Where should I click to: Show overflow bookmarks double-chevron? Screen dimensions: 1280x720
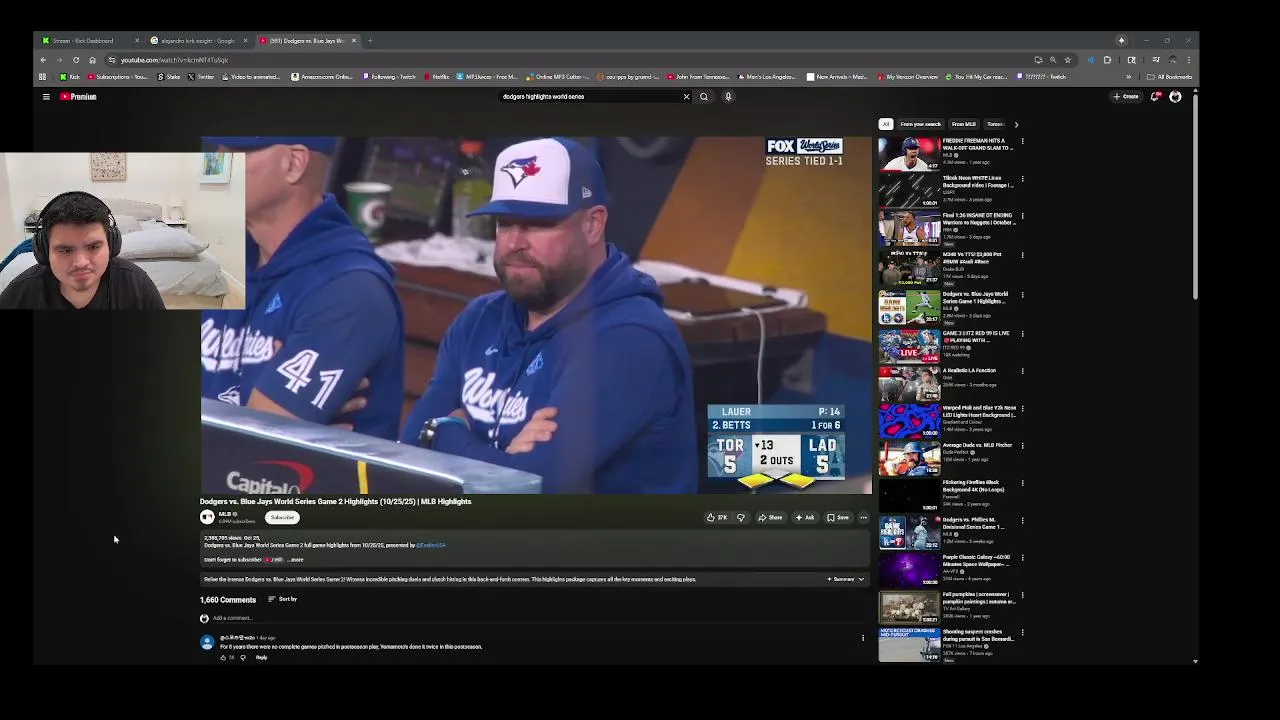click(x=1129, y=77)
